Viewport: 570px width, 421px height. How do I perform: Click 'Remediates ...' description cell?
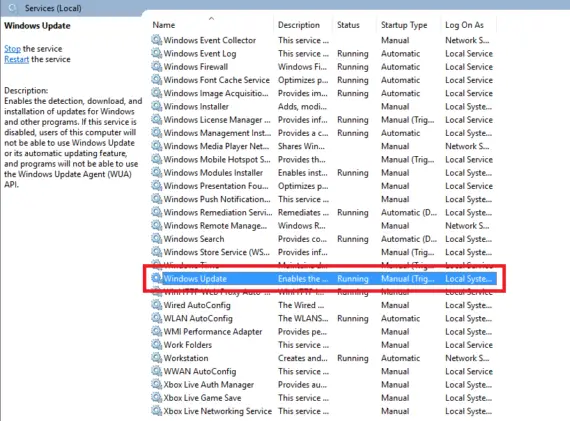[x=304, y=212]
